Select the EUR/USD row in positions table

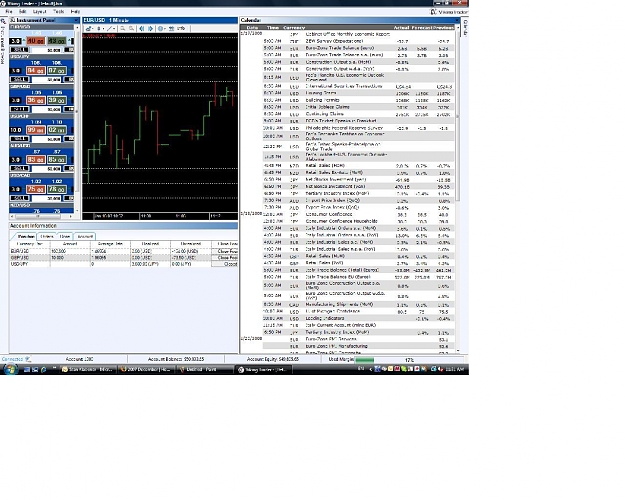click(x=124, y=251)
